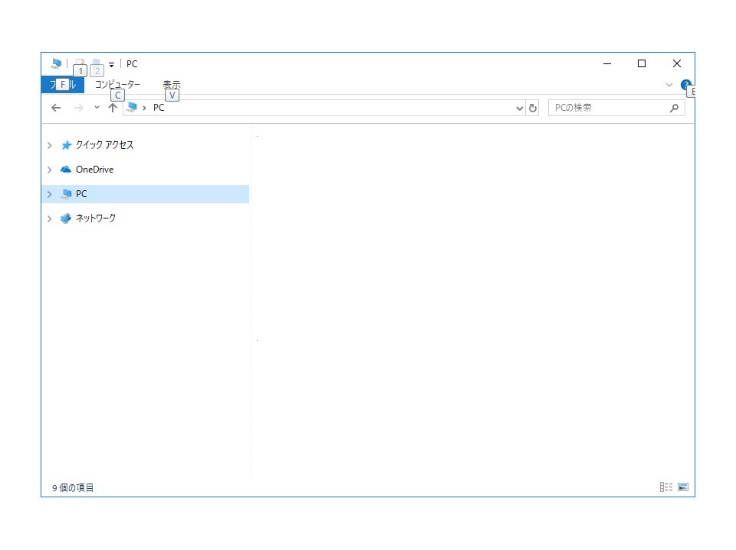This screenshot has width=736, height=550.
Task: Click the PC computer icon in tree
Action: click(66, 194)
